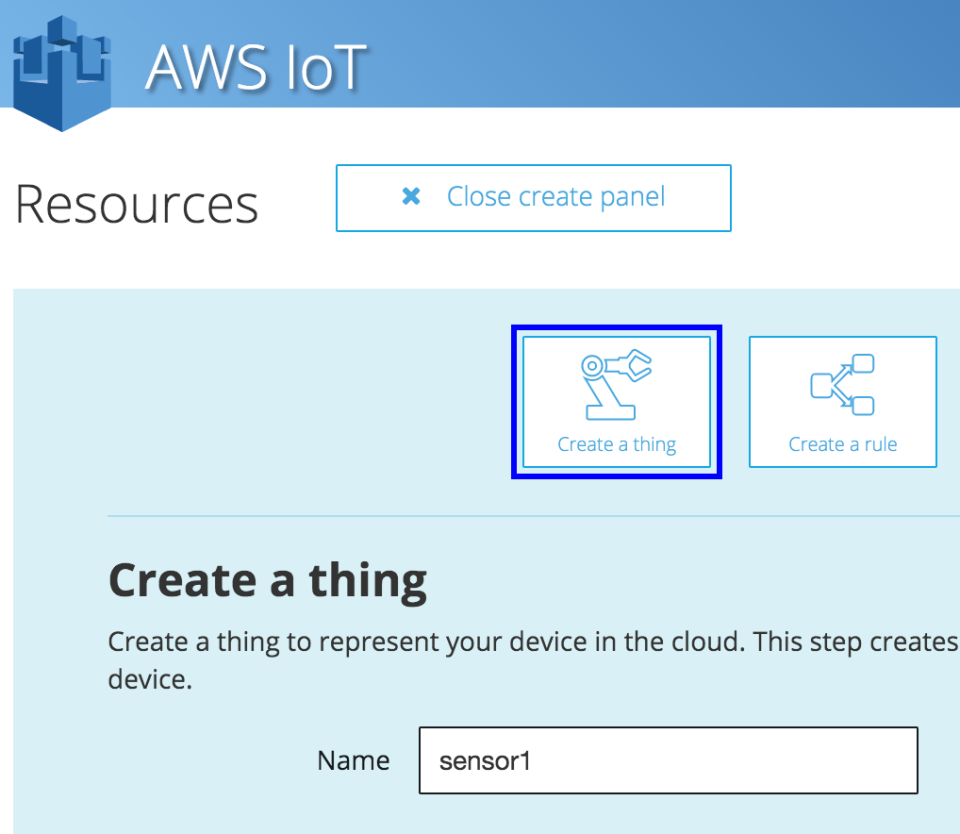
Task: Click the blue X icon in Close create panel
Action: 411,197
